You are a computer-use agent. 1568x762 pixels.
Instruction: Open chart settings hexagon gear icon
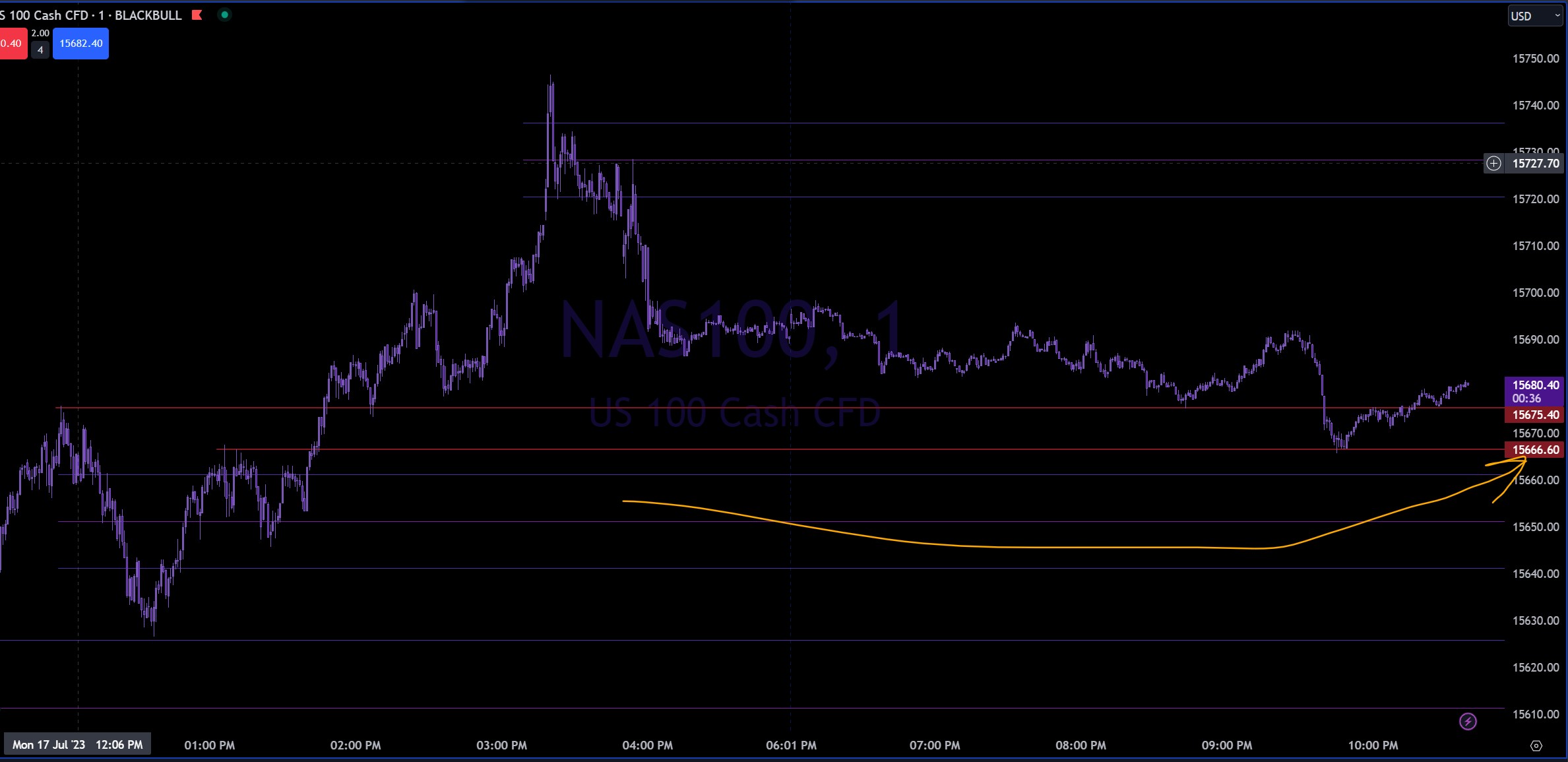pos(1536,746)
